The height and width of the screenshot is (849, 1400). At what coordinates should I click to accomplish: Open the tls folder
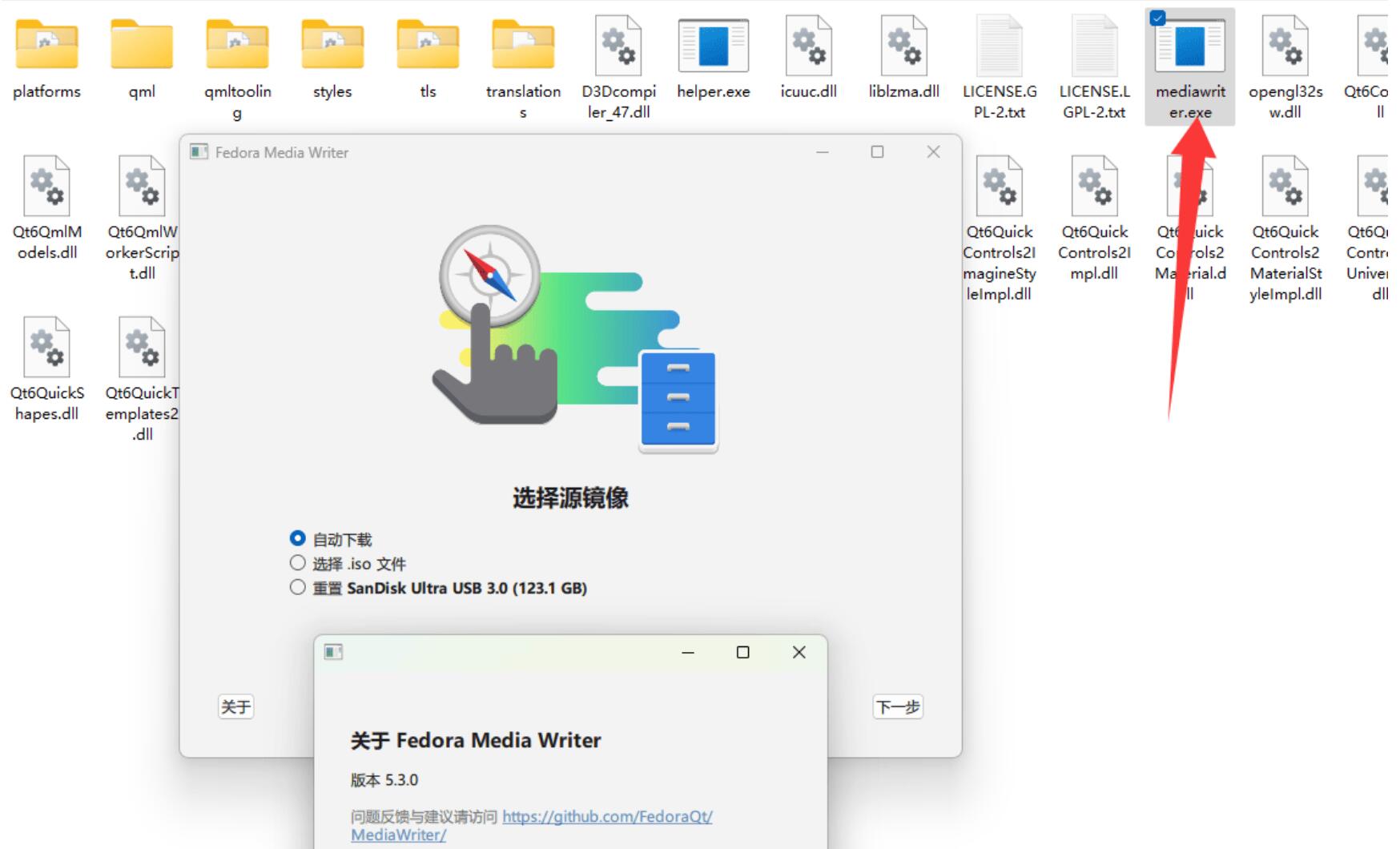pos(428,46)
